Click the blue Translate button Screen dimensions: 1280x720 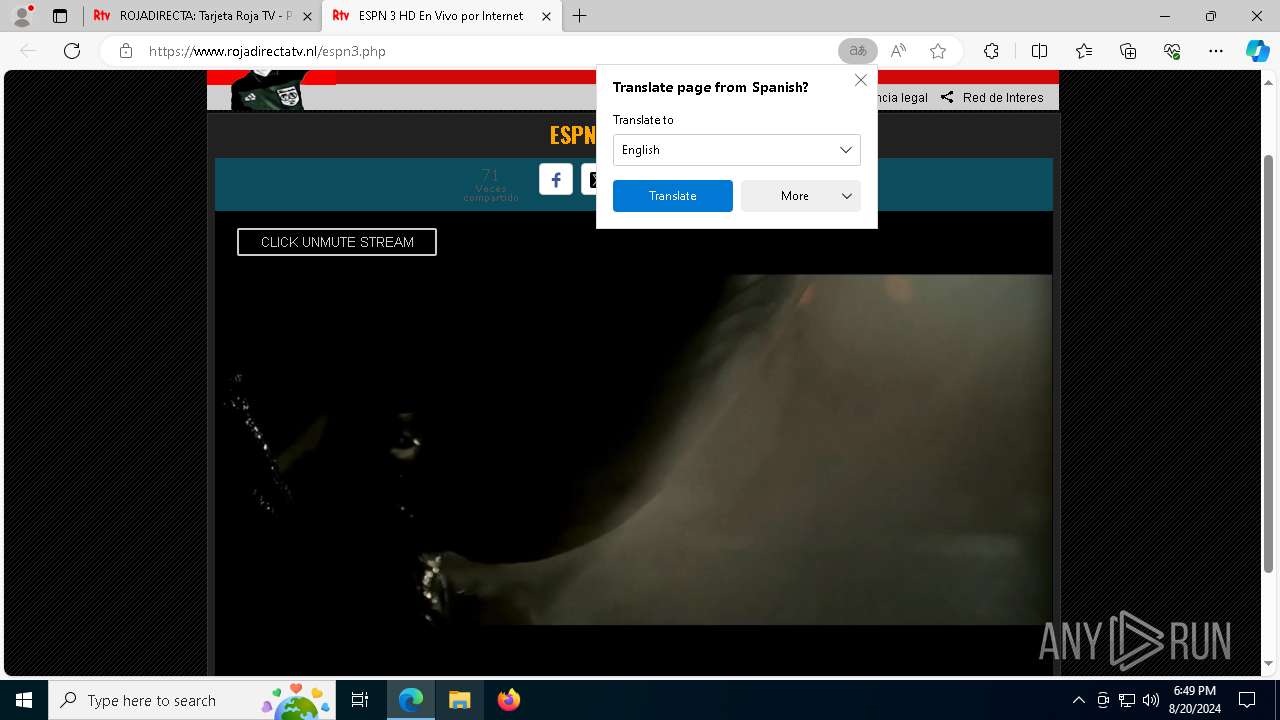pos(673,196)
